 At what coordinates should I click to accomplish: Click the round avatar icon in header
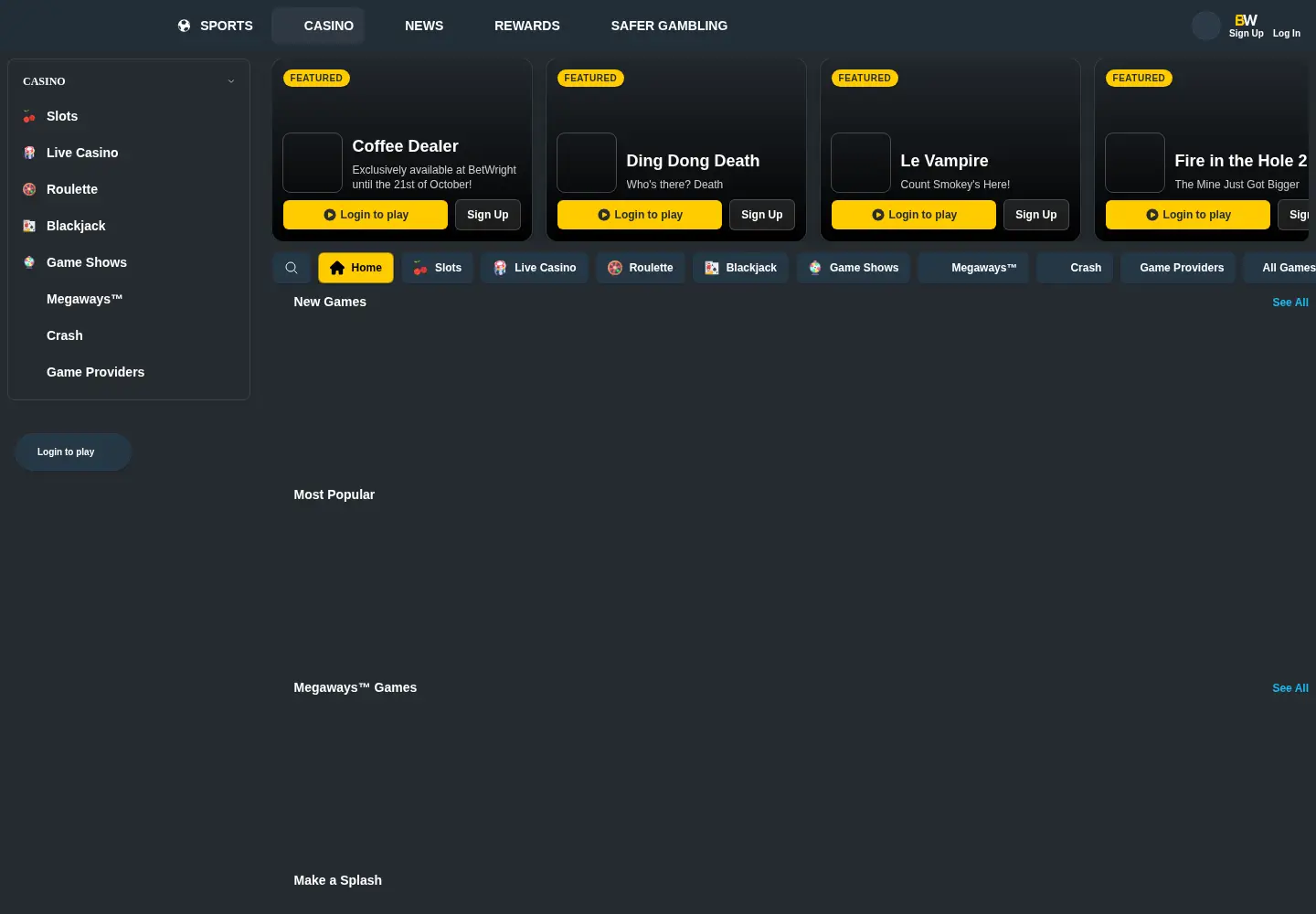coord(1206,26)
